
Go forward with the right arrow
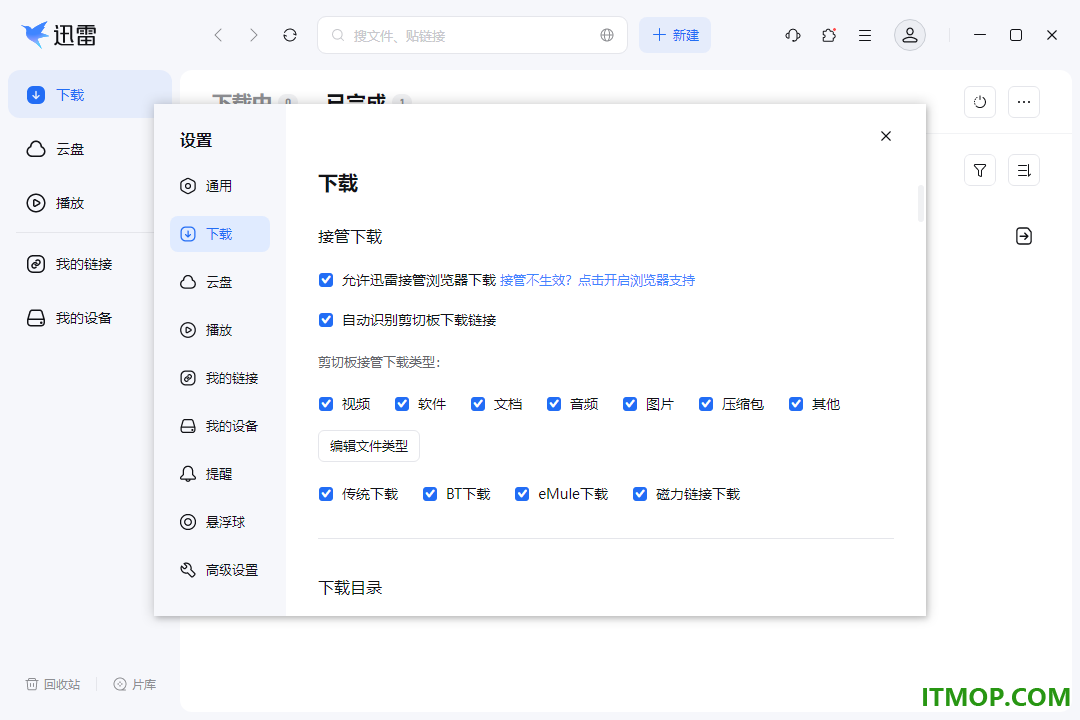click(x=253, y=35)
